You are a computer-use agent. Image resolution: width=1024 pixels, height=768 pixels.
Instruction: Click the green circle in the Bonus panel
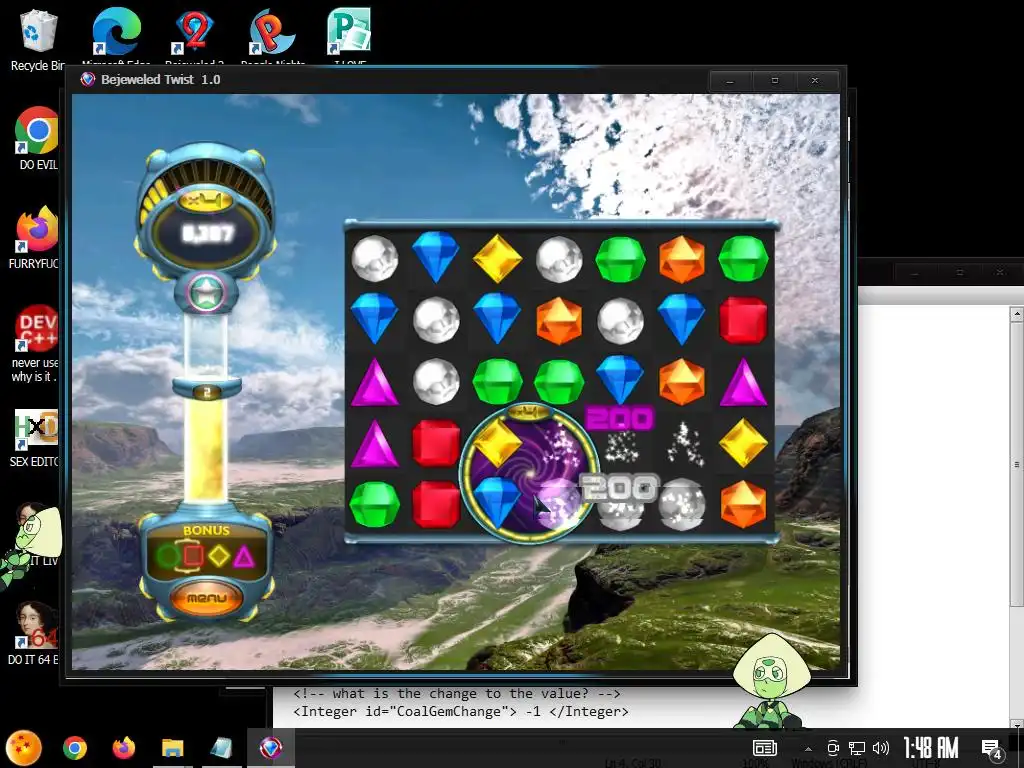[x=168, y=556]
